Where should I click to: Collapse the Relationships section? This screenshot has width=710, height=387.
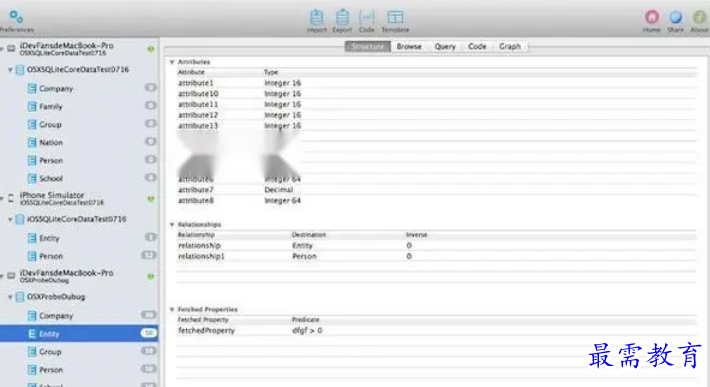click(x=172, y=225)
